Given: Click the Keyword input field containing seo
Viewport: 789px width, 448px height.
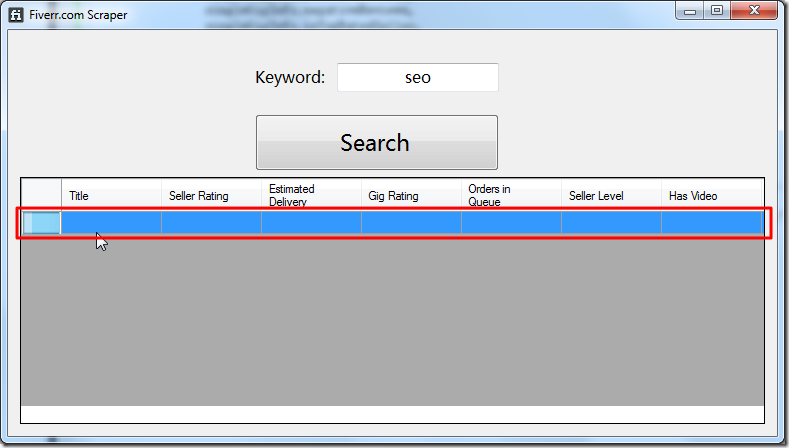Looking at the screenshot, I should click(x=417, y=77).
